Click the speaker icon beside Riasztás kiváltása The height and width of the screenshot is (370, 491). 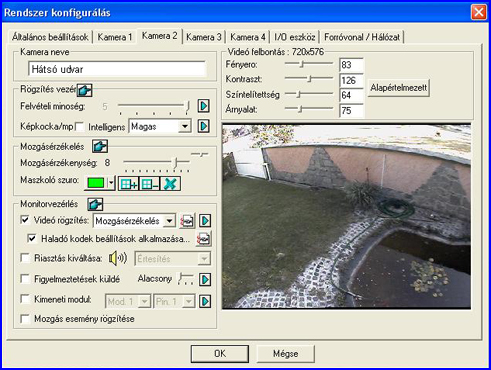(x=118, y=258)
